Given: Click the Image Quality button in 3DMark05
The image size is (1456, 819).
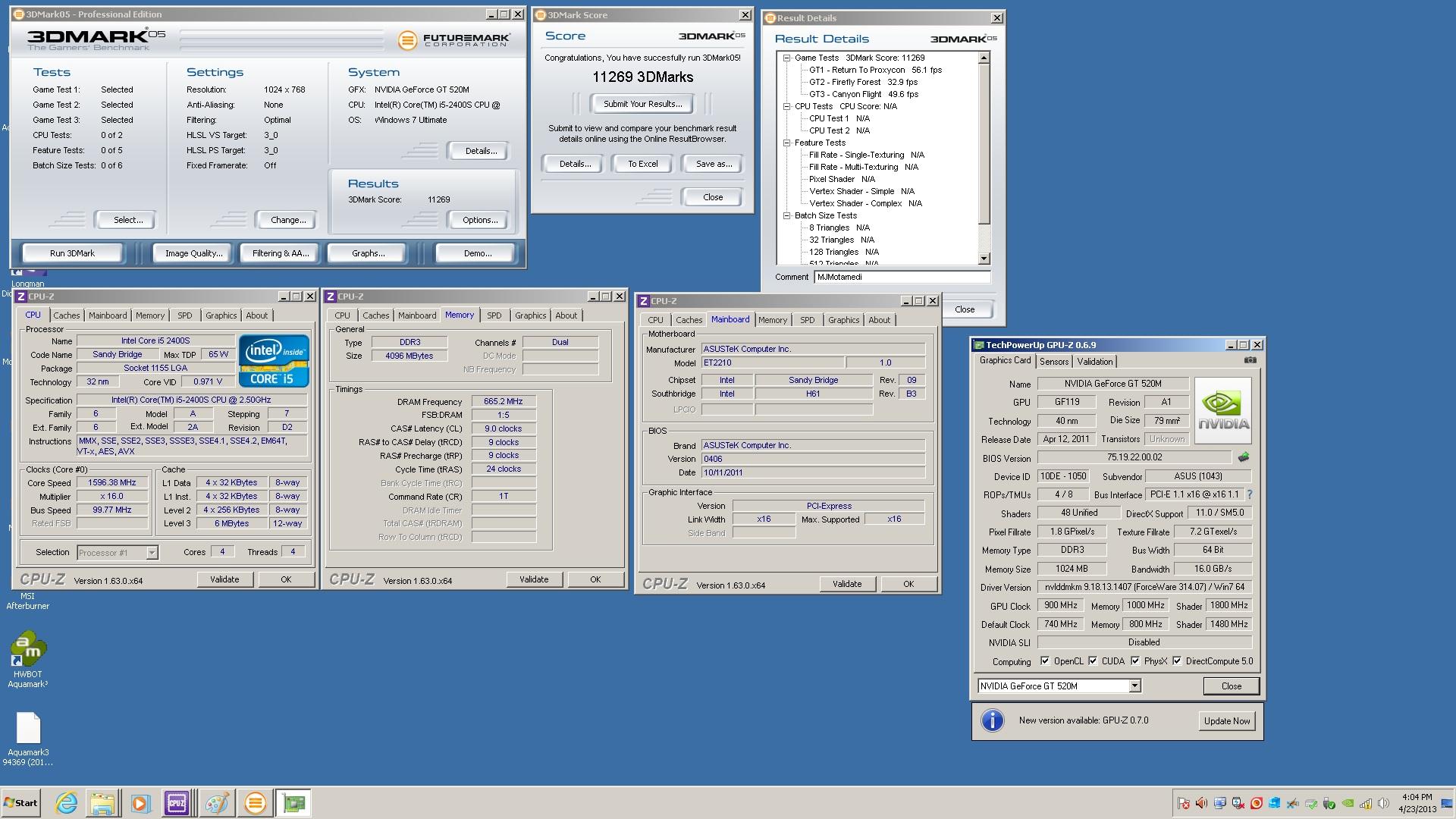Looking at the screenshot, I should click(x=193, y=253).
